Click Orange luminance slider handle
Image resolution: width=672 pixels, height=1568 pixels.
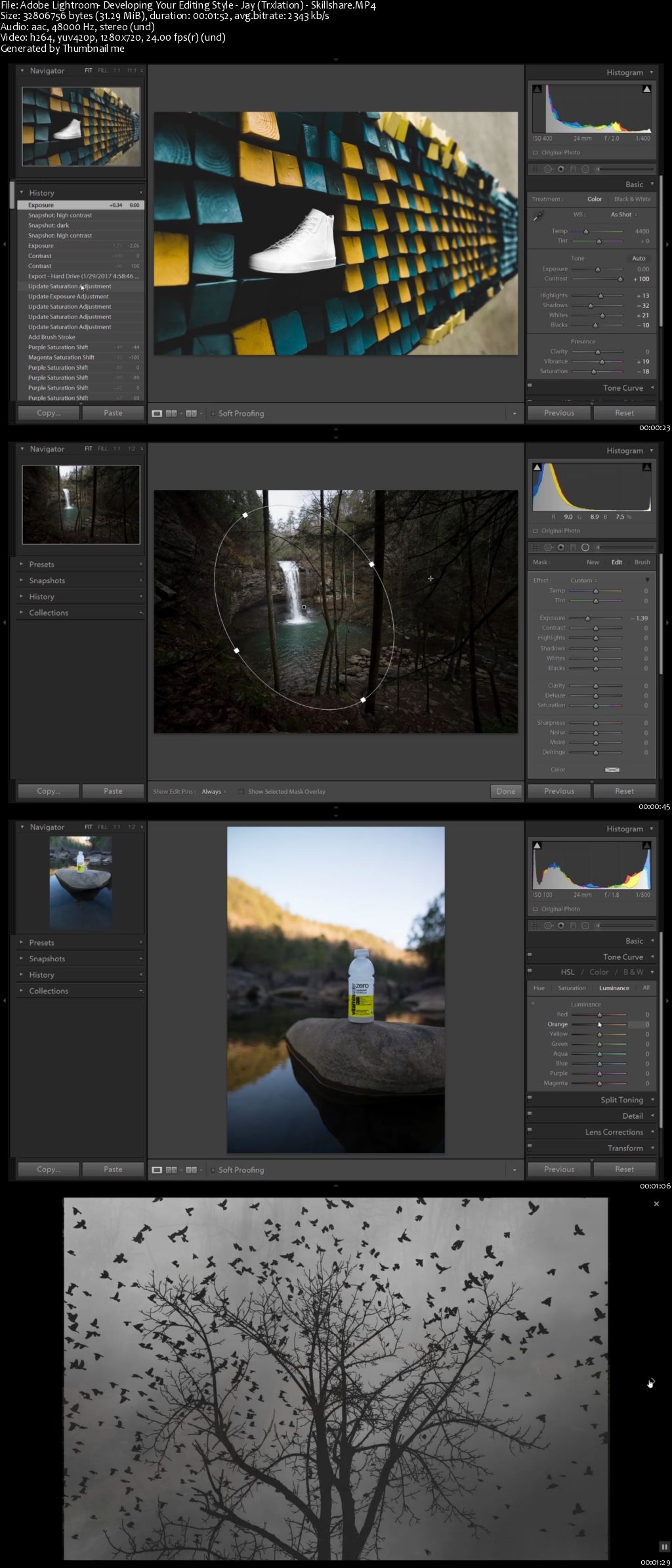[x=599, y=1024]
